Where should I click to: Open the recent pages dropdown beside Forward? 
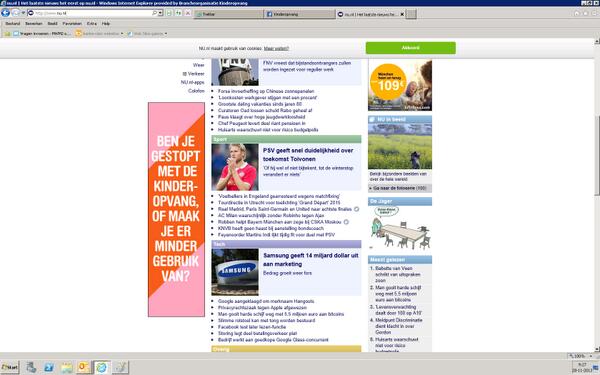(23, 13)
